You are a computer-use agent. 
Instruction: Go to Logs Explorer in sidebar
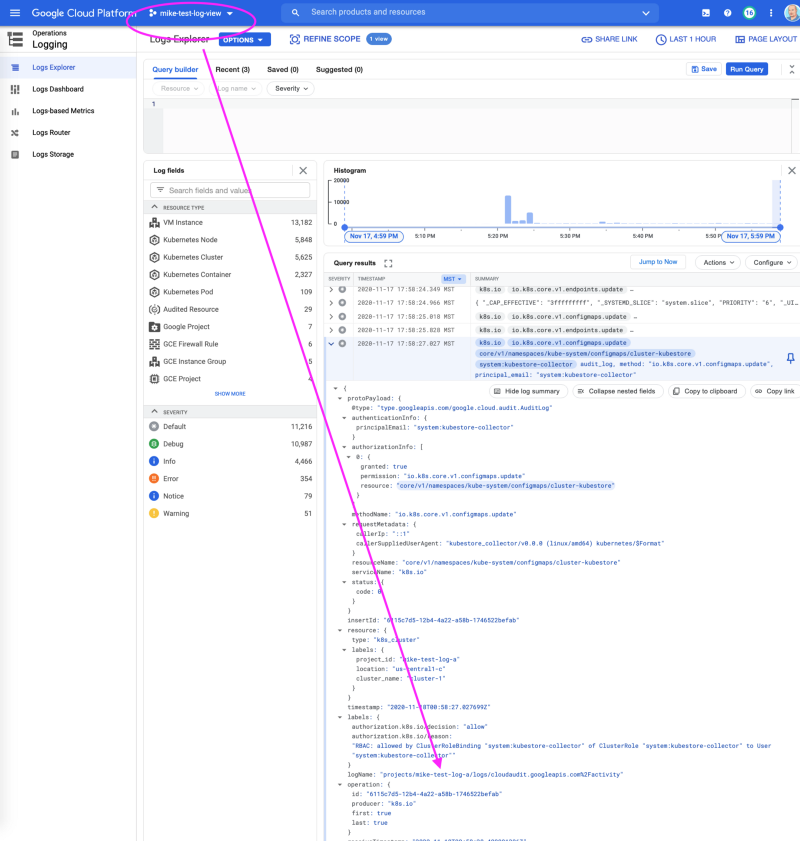coord(68,68)
